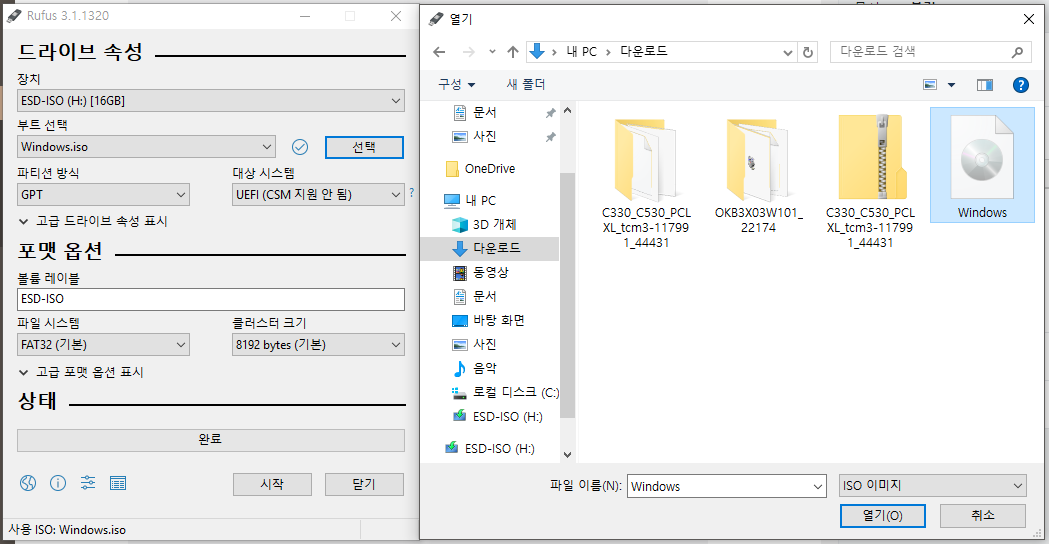Open view options dropdown arrow
This screenshot has width=1049, height=544.
coord(951,85)
